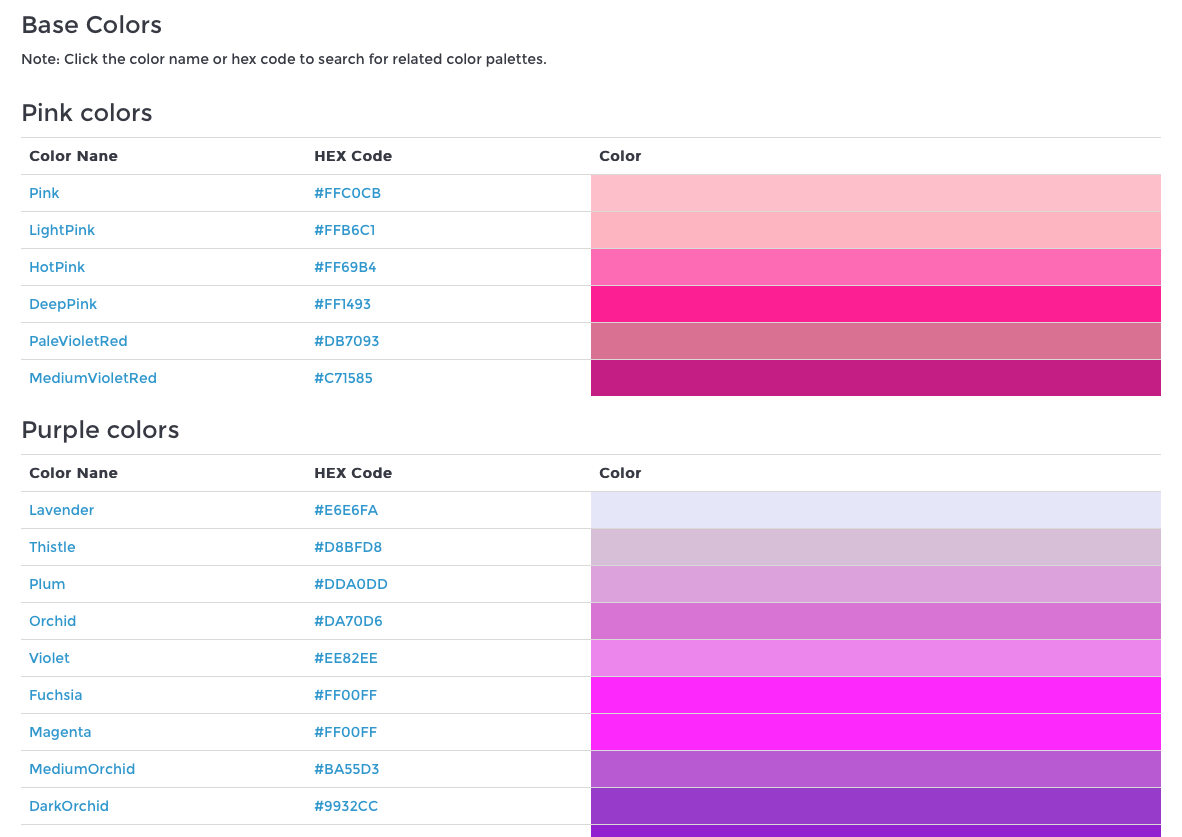Screen dimensions: 1182x837
Task: Select the LightPink color name link
Action: (x=62, y=230)
